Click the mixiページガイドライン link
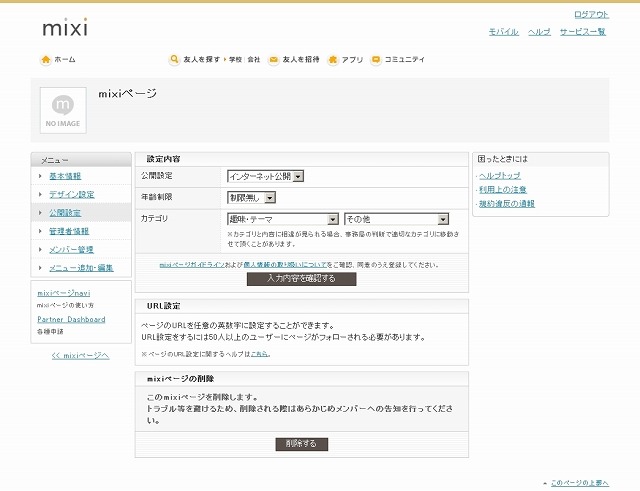 192,265
